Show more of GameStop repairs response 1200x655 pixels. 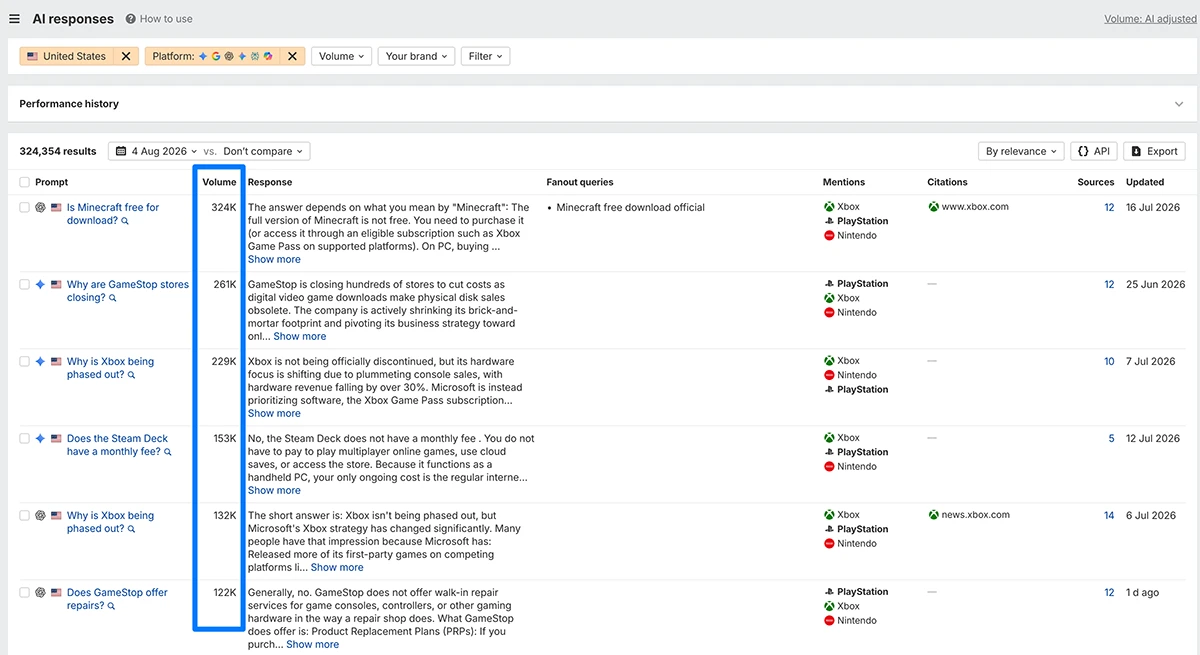(x=312, y=644)
